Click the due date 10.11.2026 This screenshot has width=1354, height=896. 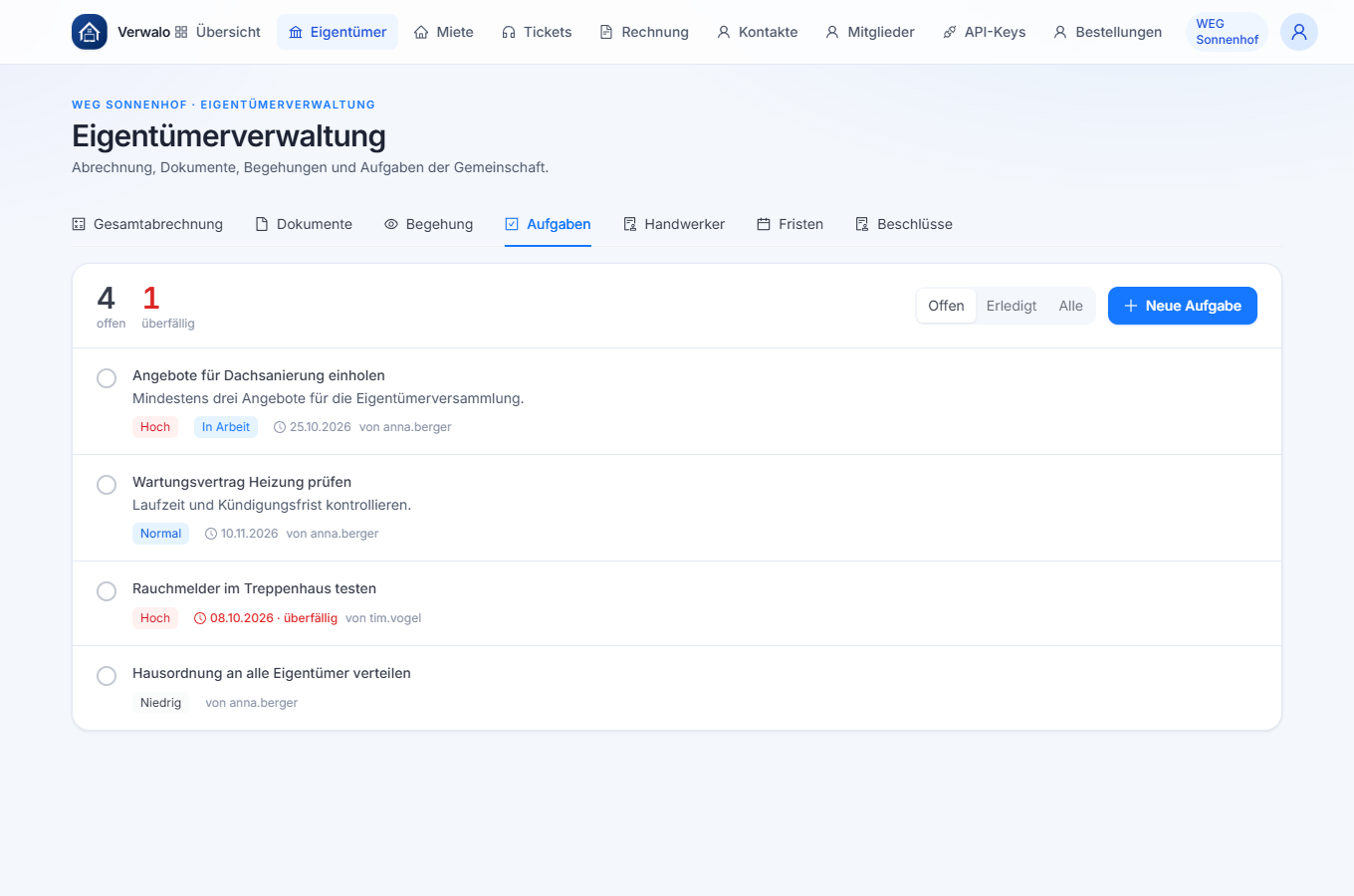click(x=242, y=534)
